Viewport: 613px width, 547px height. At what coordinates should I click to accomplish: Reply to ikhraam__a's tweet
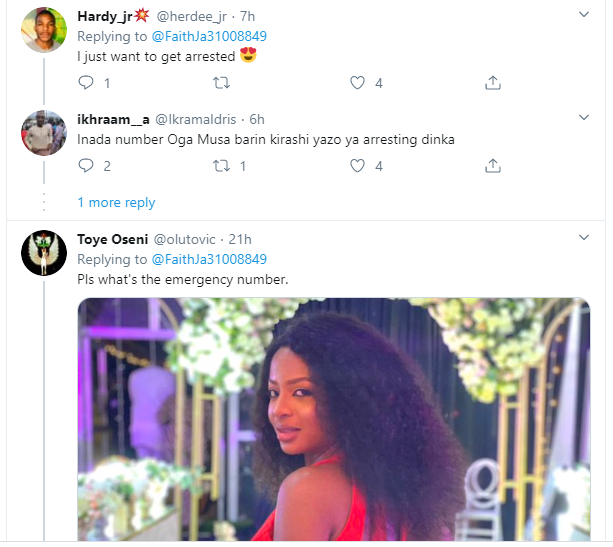coord(86,166)
